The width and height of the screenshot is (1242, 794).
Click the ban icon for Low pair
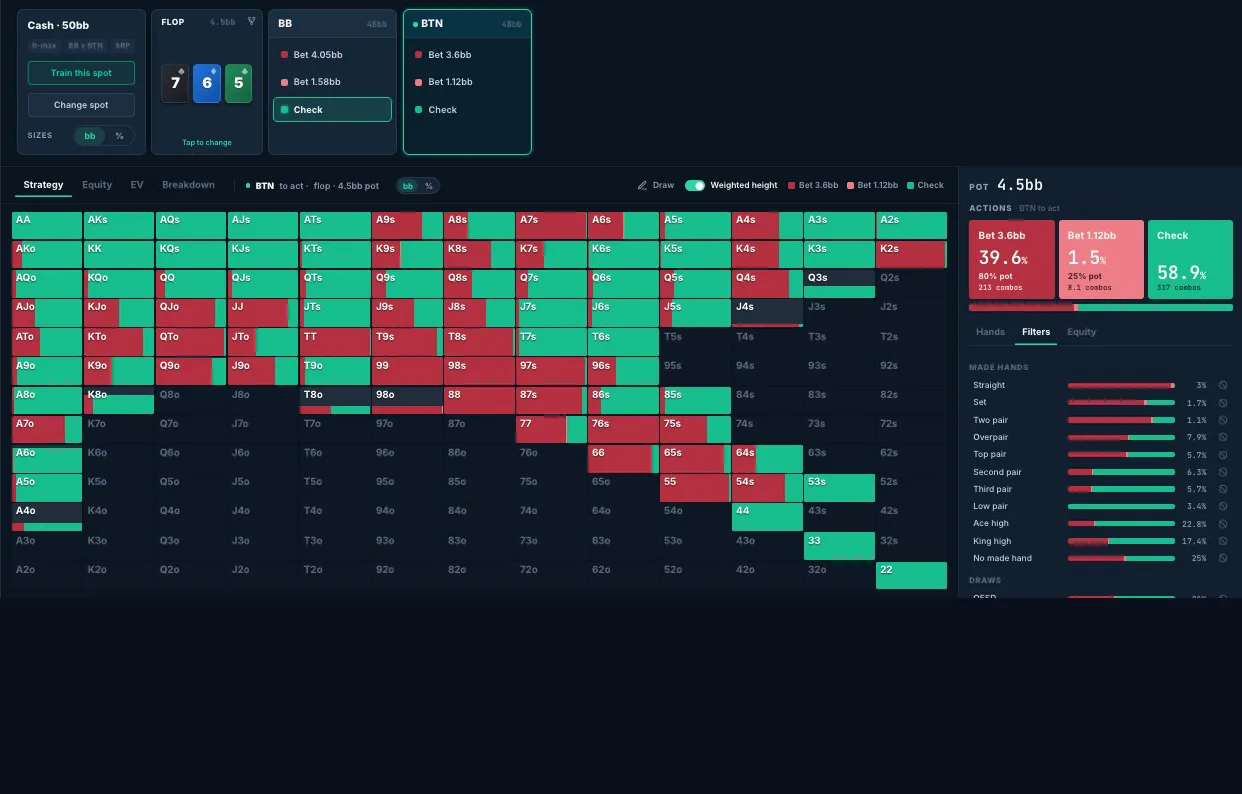tap(1222, 507)
